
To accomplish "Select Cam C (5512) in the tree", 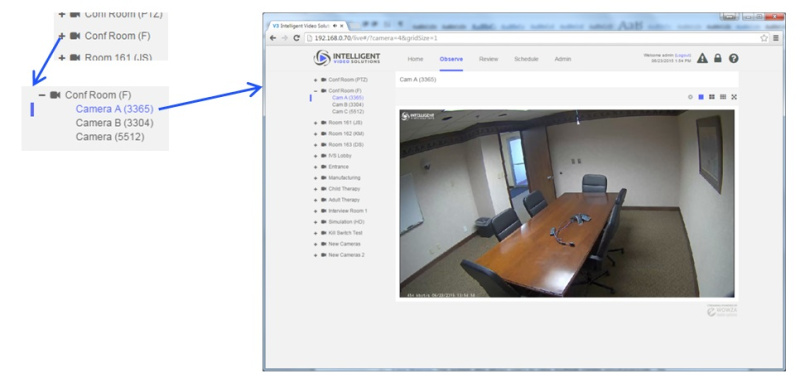I will (x=348, y=112).
